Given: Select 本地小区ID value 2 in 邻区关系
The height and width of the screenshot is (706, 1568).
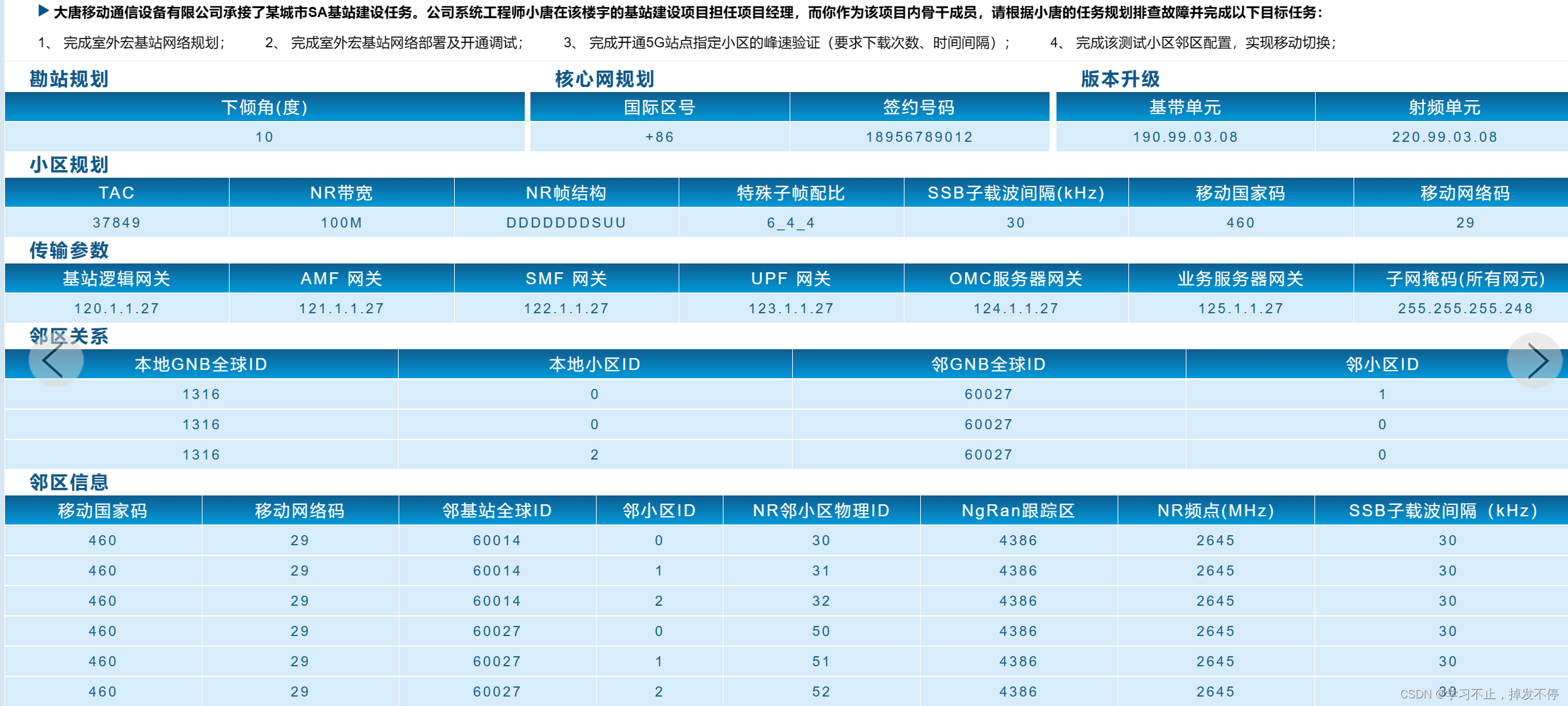Looking at the screenshot, I should point(595,454).
